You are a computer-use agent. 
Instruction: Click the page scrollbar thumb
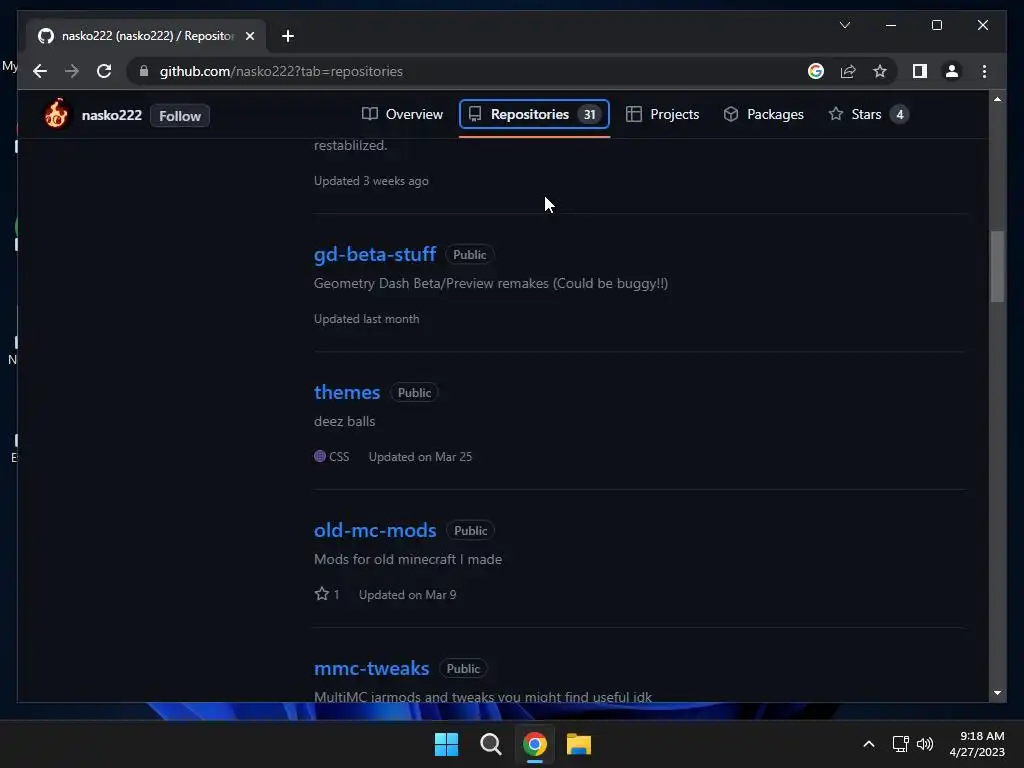tap(997, 266)
